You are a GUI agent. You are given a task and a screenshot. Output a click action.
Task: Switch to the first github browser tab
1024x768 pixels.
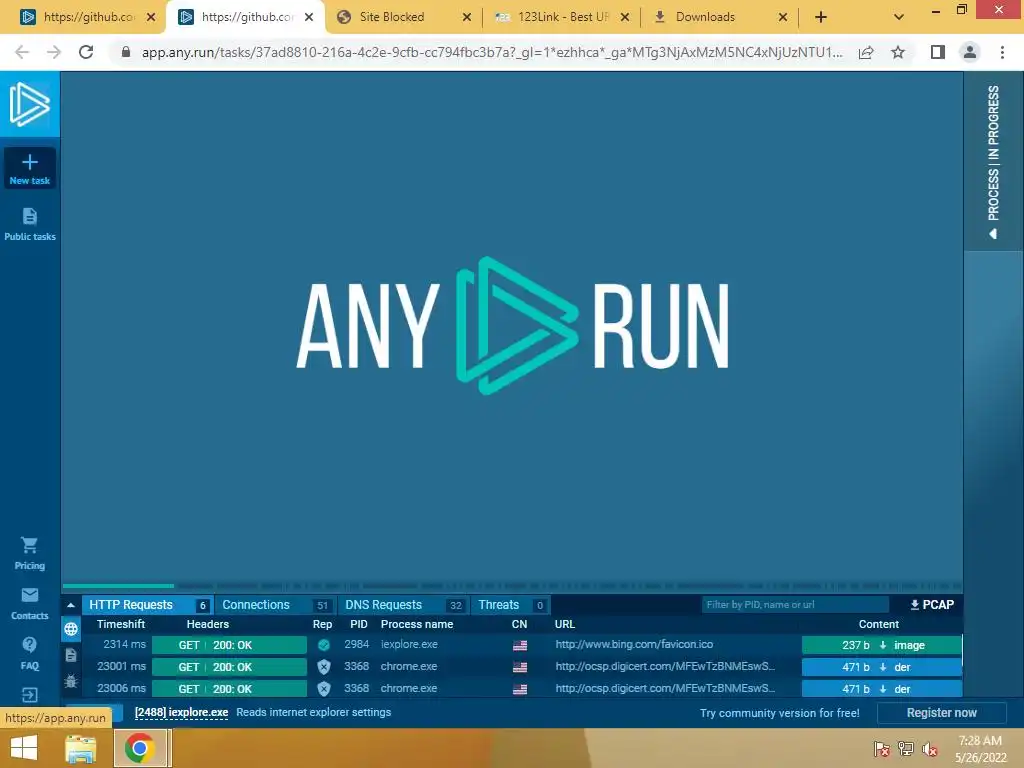[89, 17]
